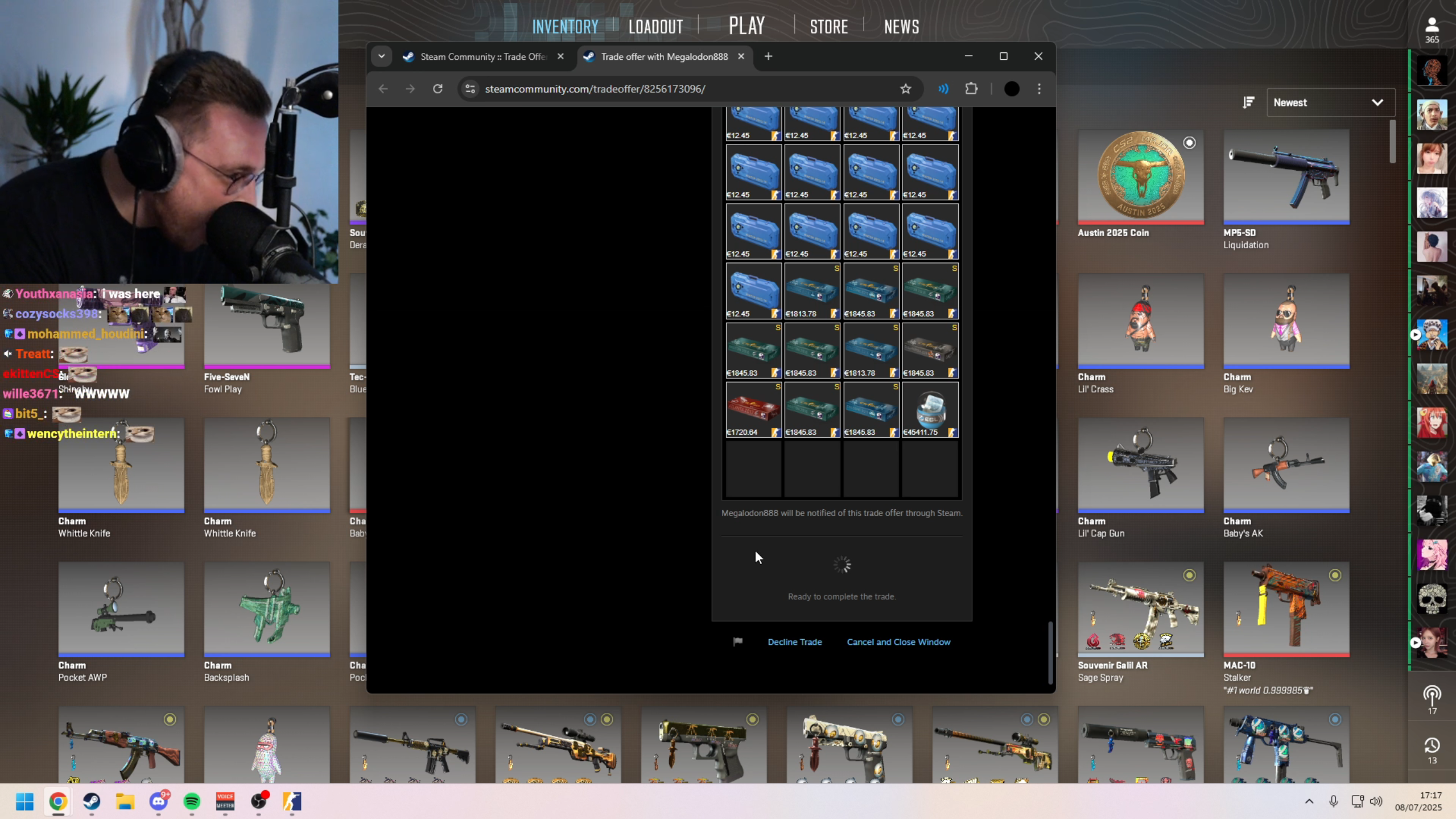The image size is (1456, 819).
Task: Open friends list icon showing 365
Action: coord(1432,30)
